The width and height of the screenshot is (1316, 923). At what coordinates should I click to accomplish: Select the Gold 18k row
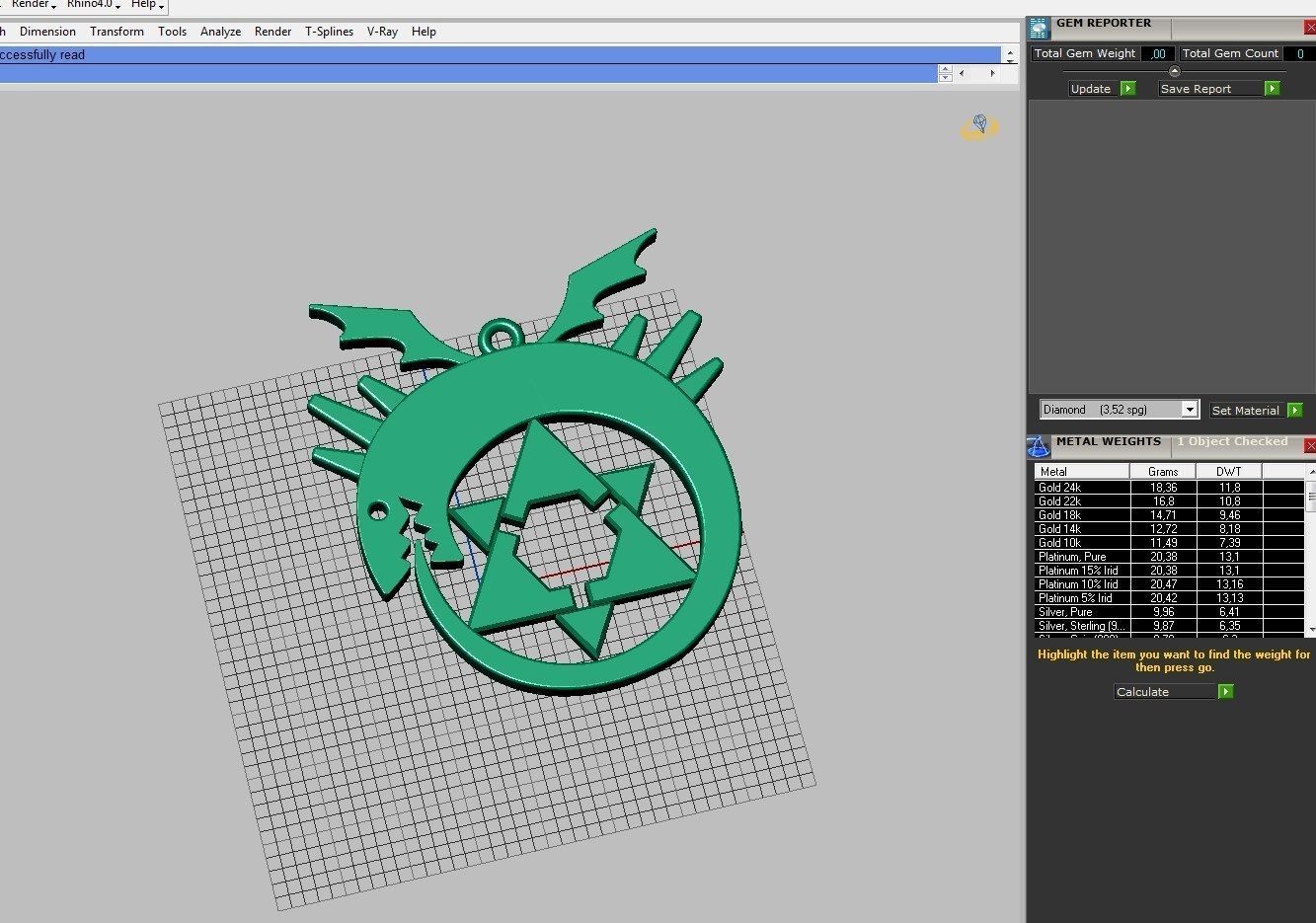(x=1169, y=515)
